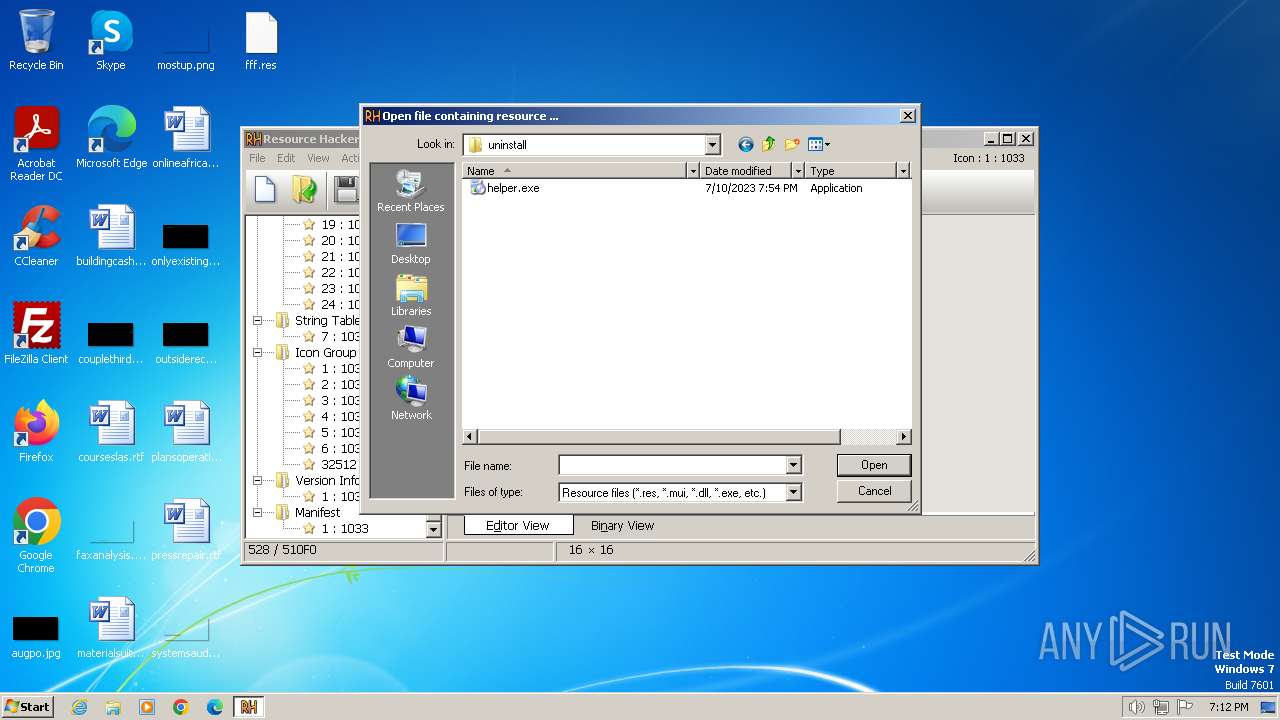Image resolution: width=1280 pixels, height=720 pixels.
Task: Click the Open button in the dialog
Action: (x=874, y=465)
